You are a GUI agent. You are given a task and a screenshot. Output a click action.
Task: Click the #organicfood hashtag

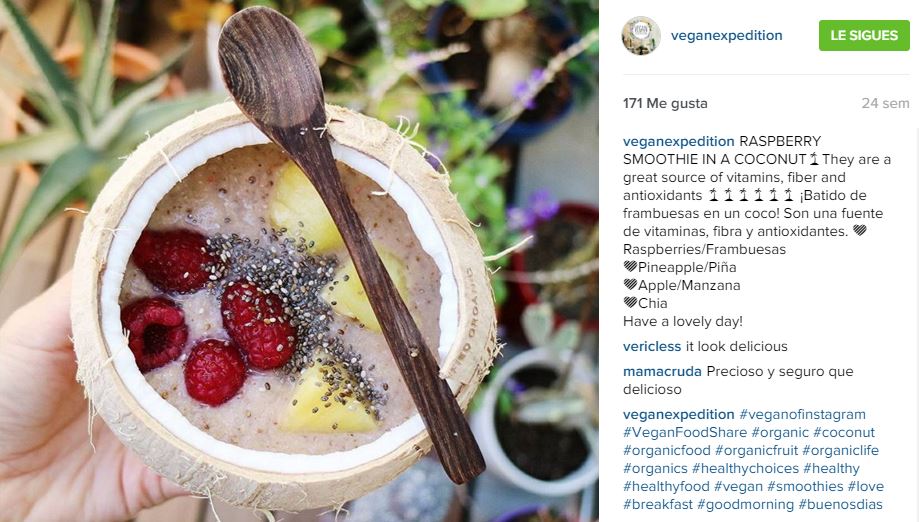point(666,451)
